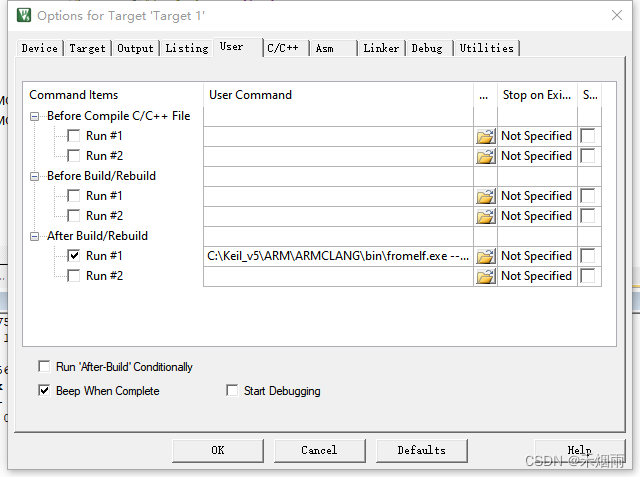This screenshot has width=640, height=477.
Task: Browse for After Build Run #2 command
Action: [x=486, y=276]
